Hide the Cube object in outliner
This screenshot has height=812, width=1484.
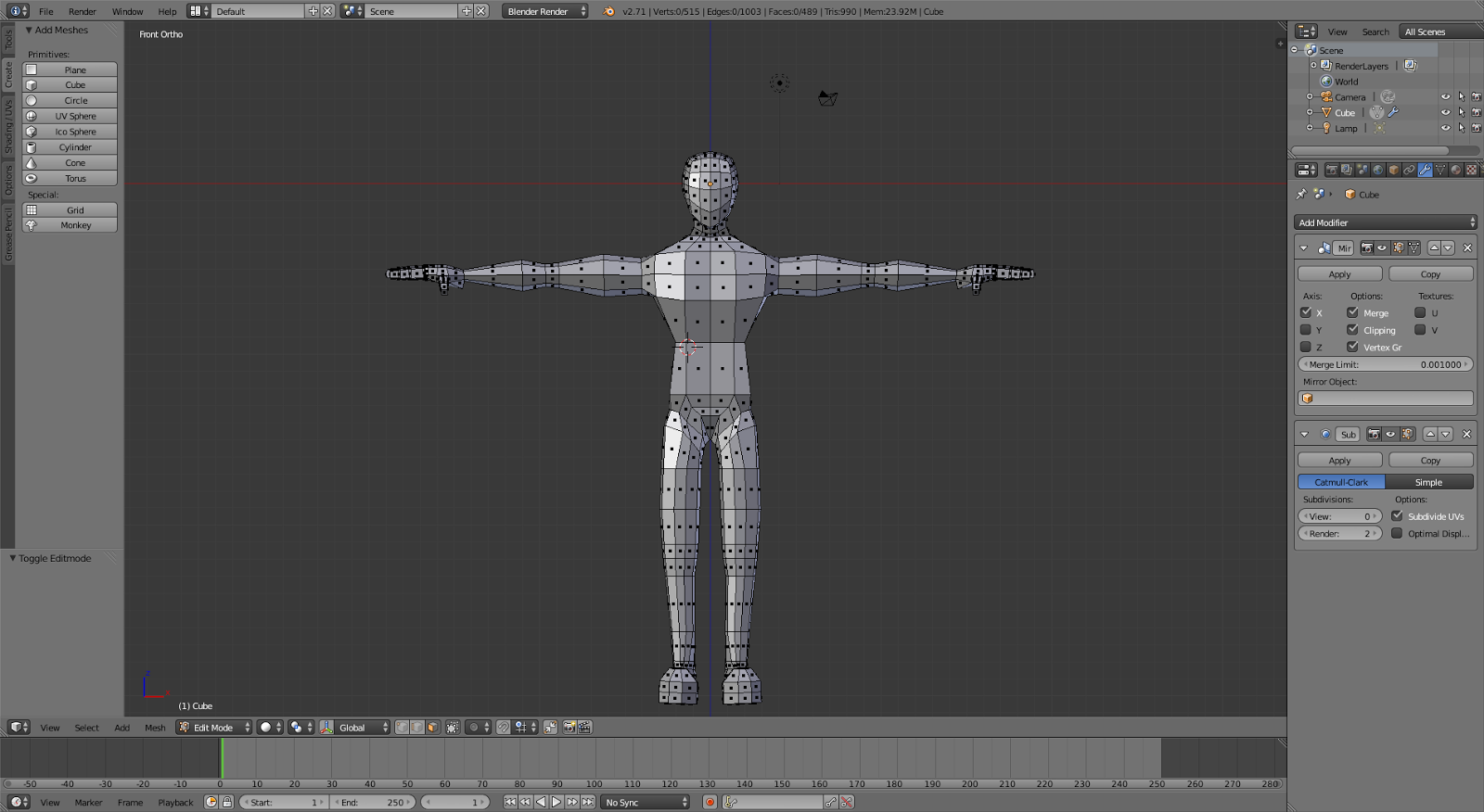click(1445, 113)
